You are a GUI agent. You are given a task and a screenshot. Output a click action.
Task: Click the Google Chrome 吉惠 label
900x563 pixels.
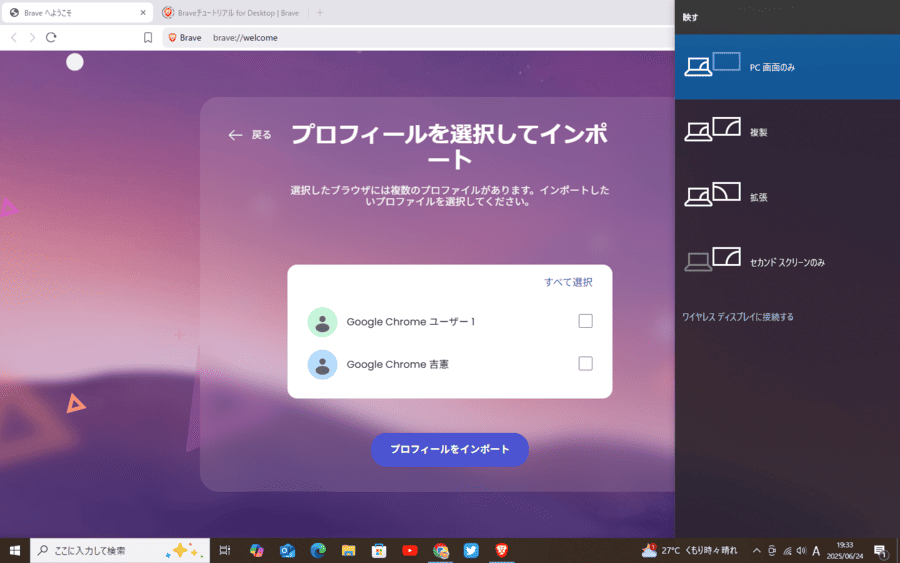click(x=397, y=364)
